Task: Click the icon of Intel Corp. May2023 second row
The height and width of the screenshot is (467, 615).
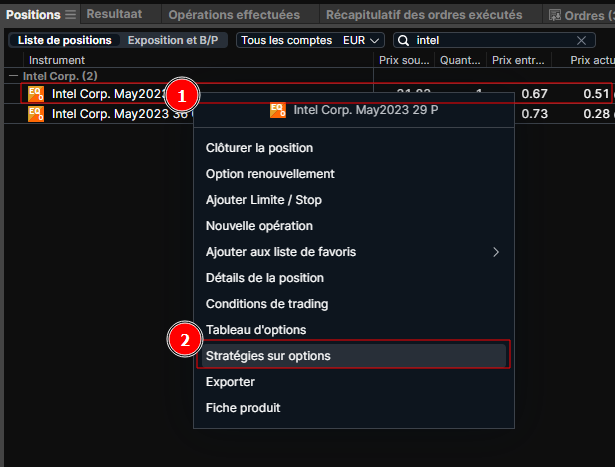Action: point(36,114)
